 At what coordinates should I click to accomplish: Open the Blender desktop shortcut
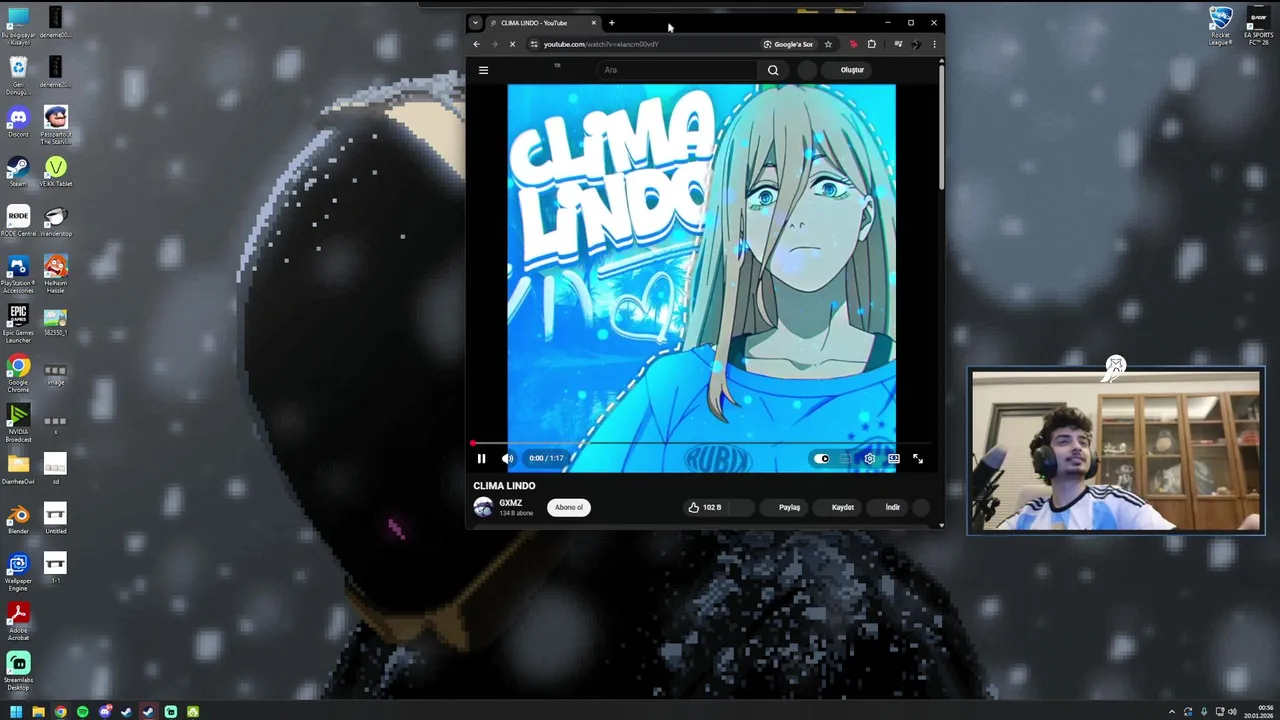(x=18, y=519)
